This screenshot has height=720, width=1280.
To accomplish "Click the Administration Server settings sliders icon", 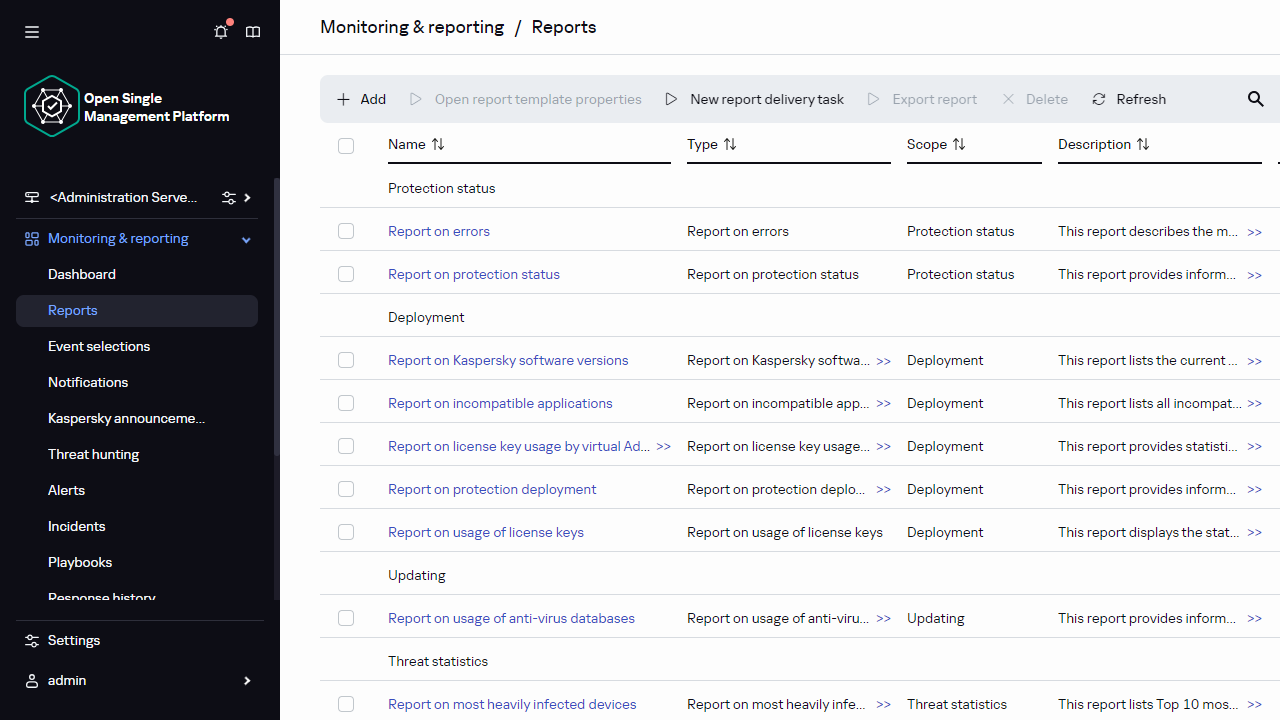I will click(229, 198).
